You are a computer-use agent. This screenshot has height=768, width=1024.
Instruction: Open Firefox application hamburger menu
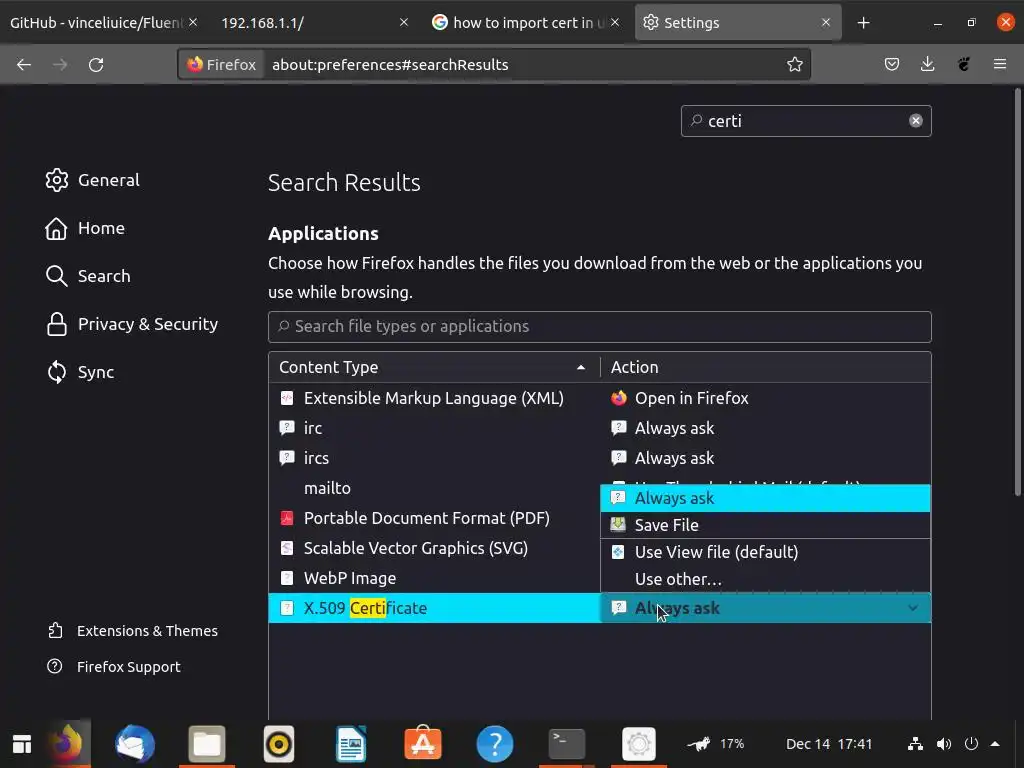click(x=1000, y=64)
